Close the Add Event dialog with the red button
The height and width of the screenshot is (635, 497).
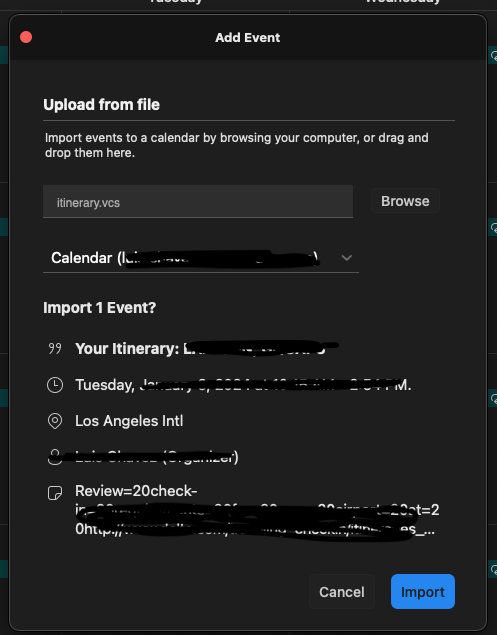[x=26, y=37]
